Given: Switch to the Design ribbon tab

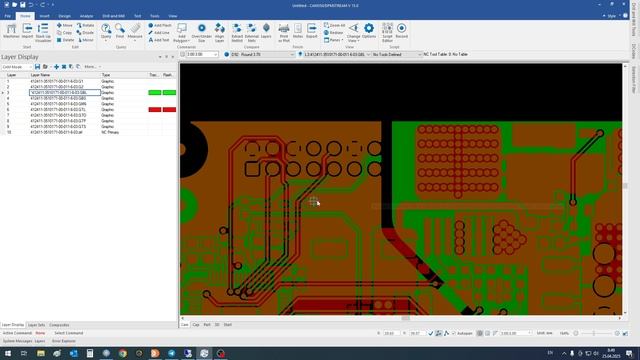Looking at the screenshot, I should point(64,16).
